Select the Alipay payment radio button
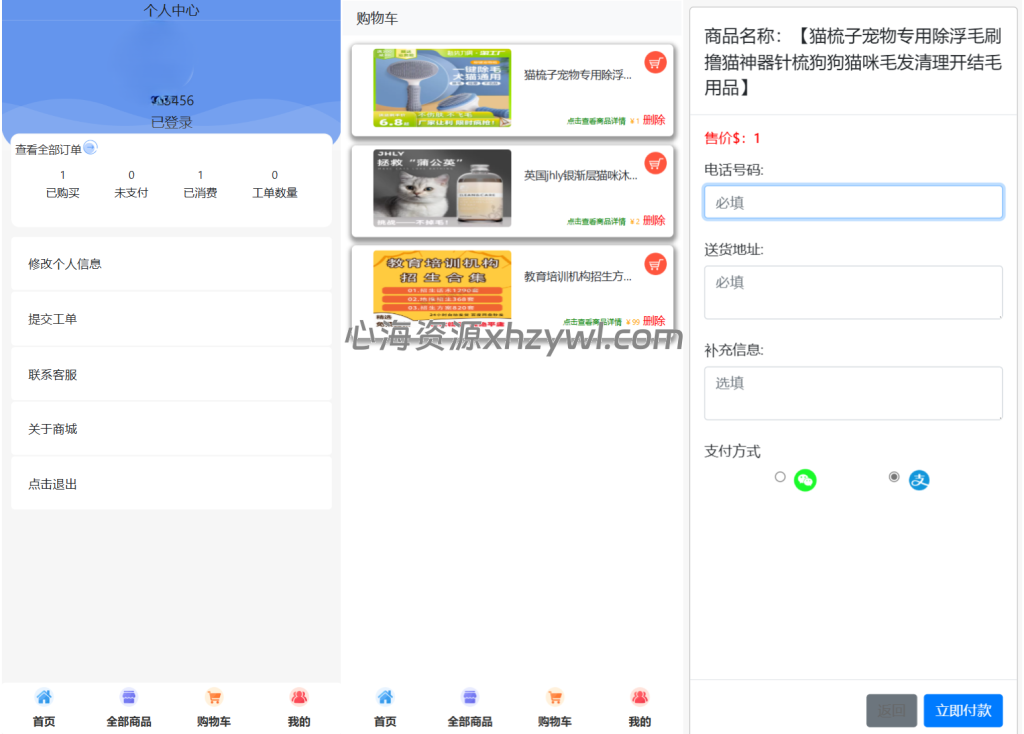 (893, 477)
